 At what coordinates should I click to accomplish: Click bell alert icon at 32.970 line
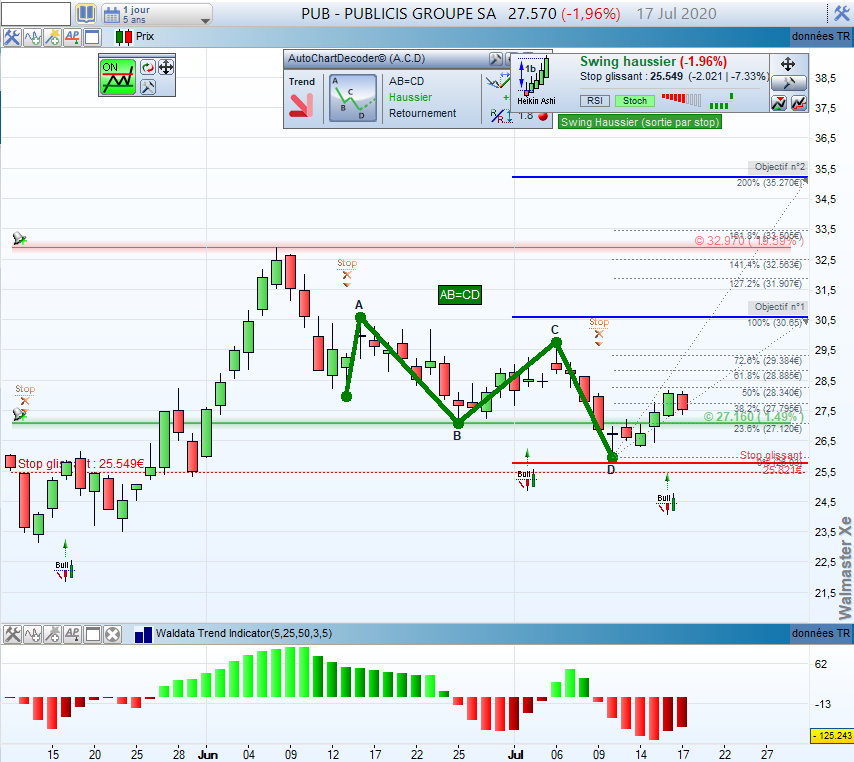[x=20, y=238]
